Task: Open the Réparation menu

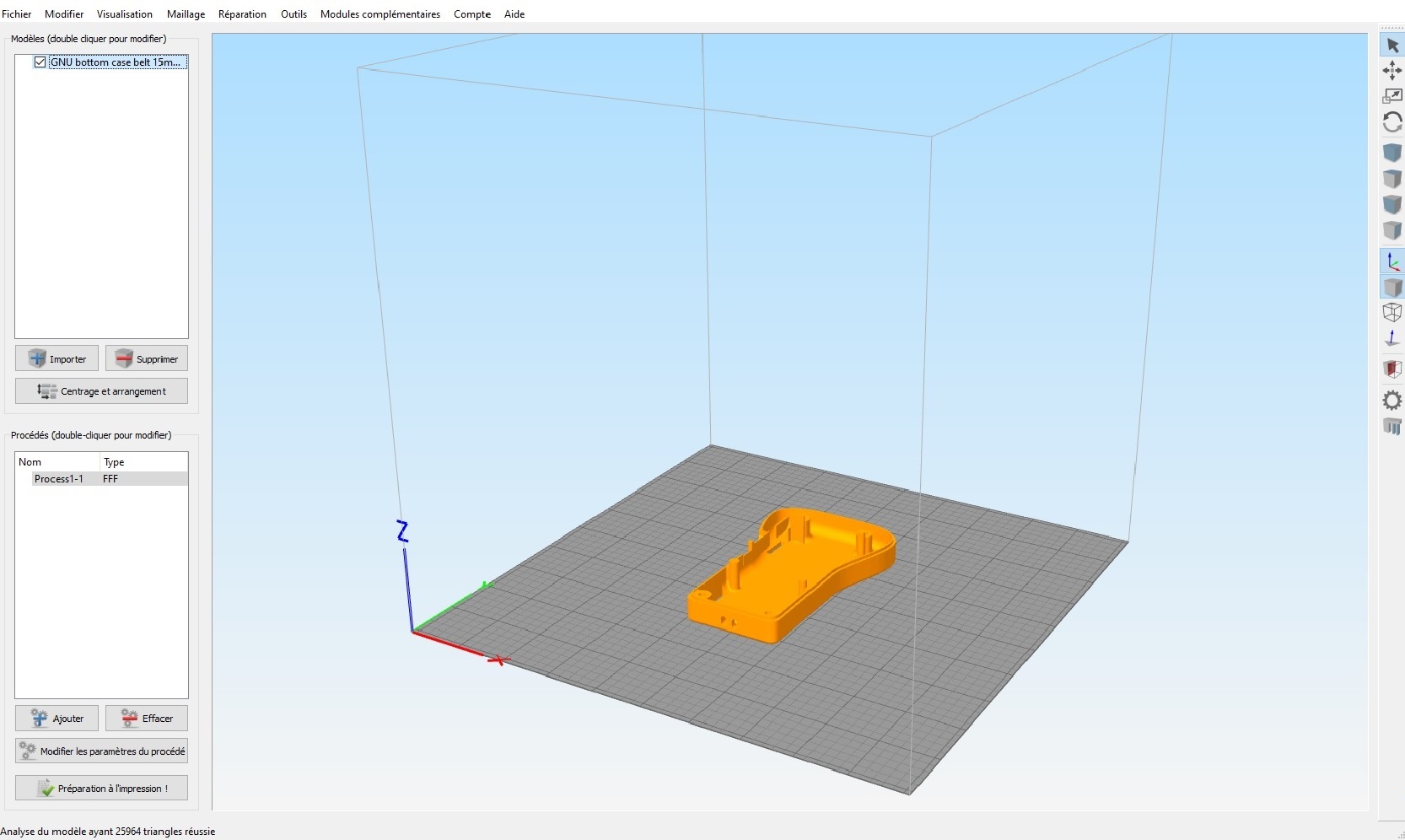Action: click(x=242, y=14)
